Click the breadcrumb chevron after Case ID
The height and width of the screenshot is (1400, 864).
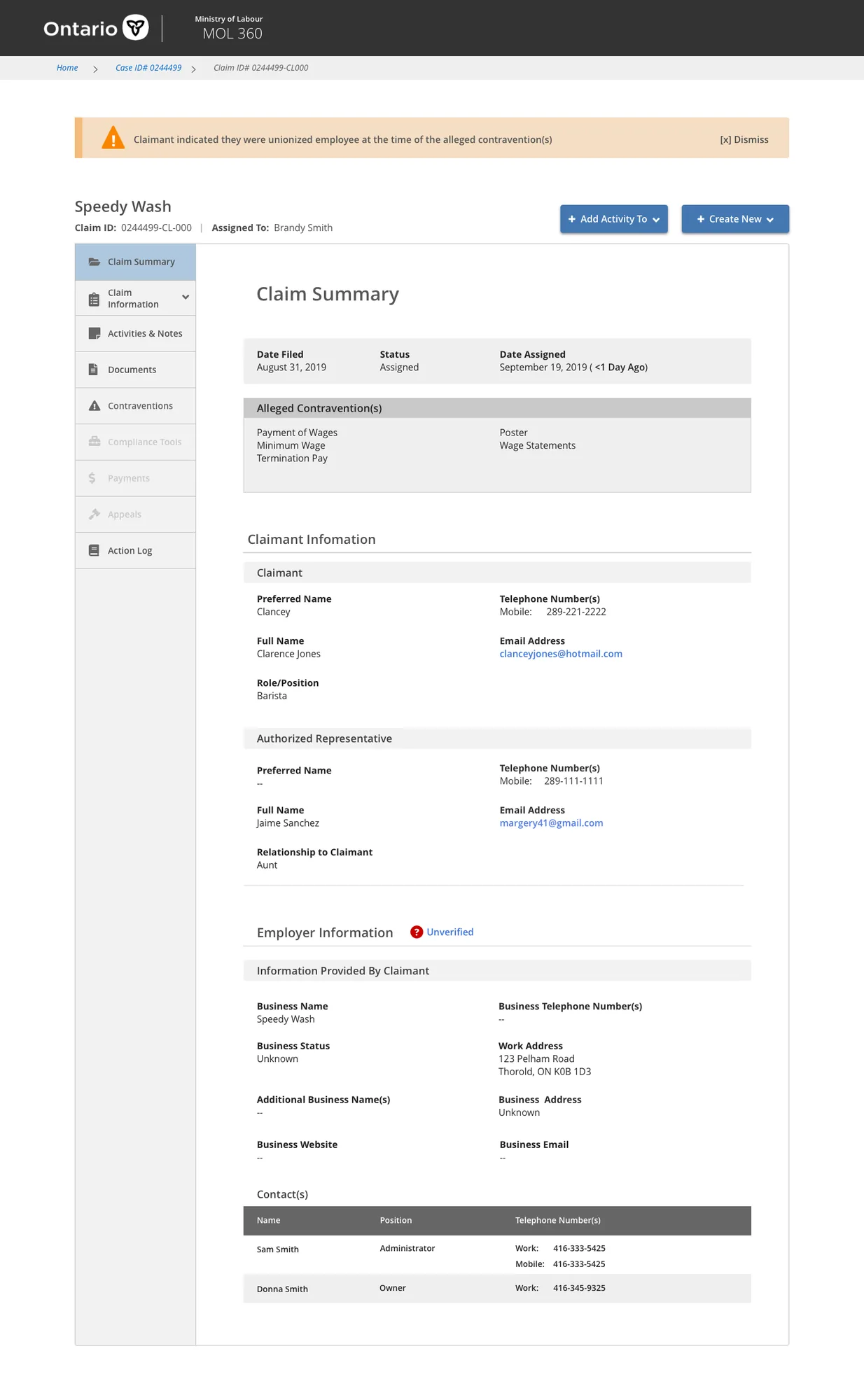pyautogui.click(x=193, y=69)
